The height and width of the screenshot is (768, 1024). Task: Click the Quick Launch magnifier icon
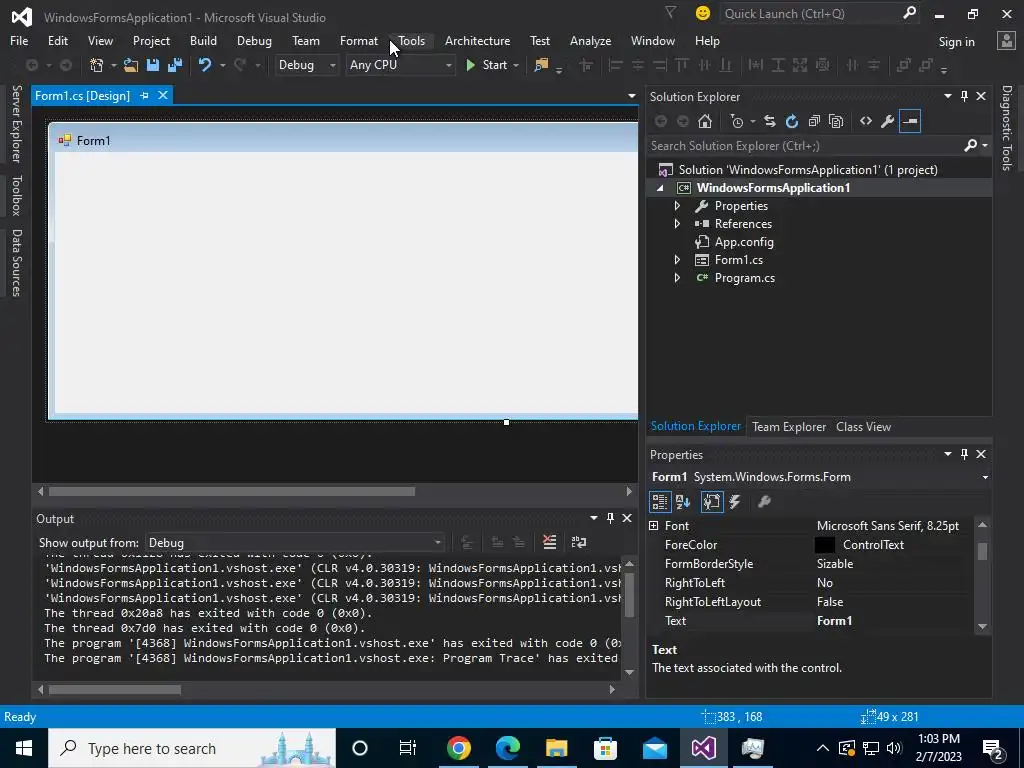[909, 13]
